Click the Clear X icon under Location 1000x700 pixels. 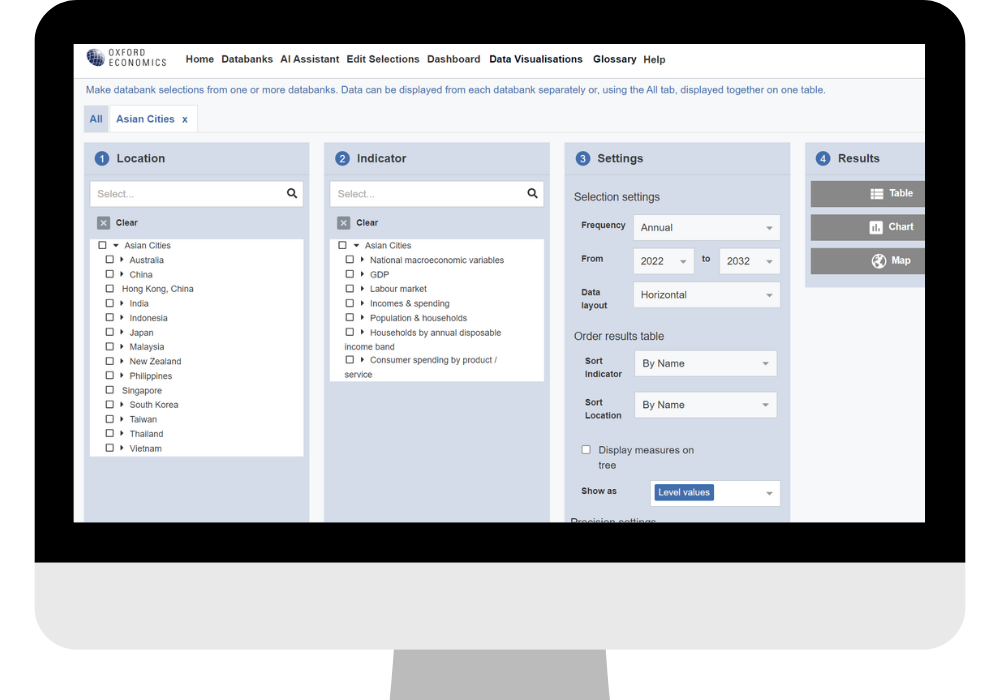[103, 223]
